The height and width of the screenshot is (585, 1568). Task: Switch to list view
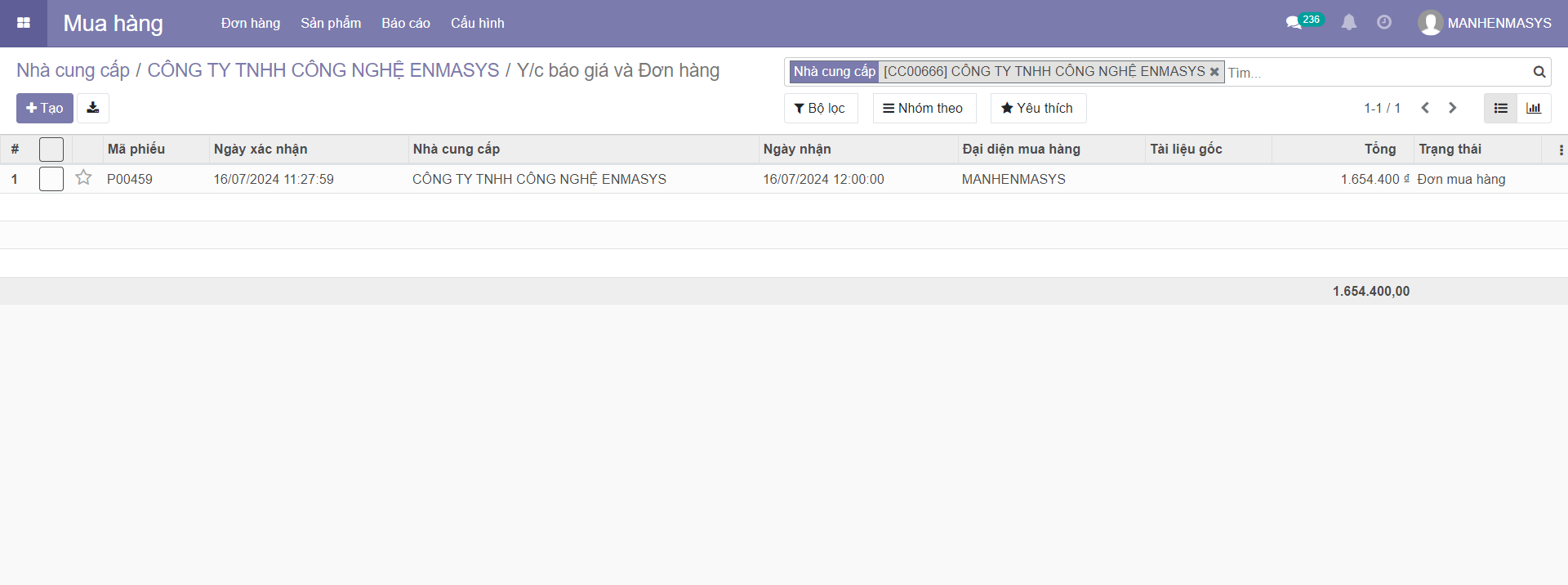point(1500,108)
